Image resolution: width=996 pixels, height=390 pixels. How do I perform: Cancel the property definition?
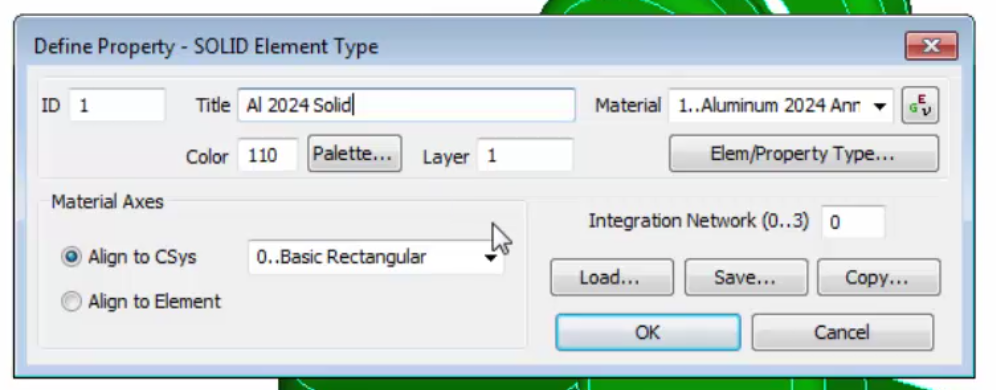843,332
